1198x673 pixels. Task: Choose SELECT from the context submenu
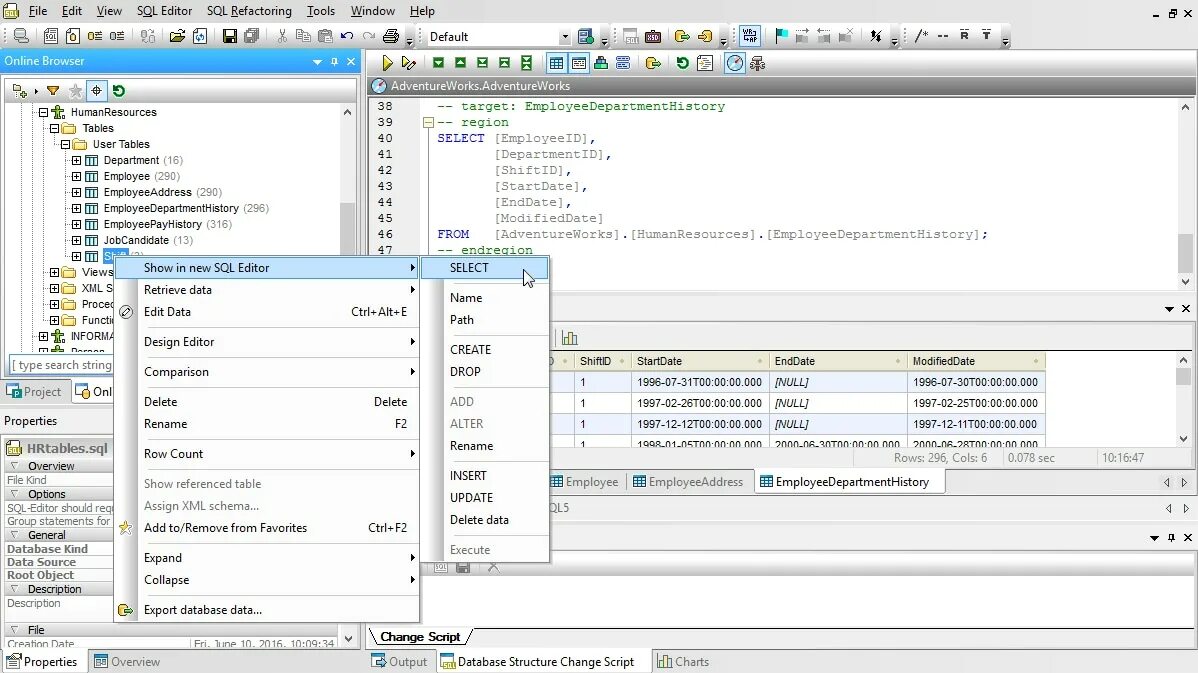pyautogui.click(x=470, y=268)
